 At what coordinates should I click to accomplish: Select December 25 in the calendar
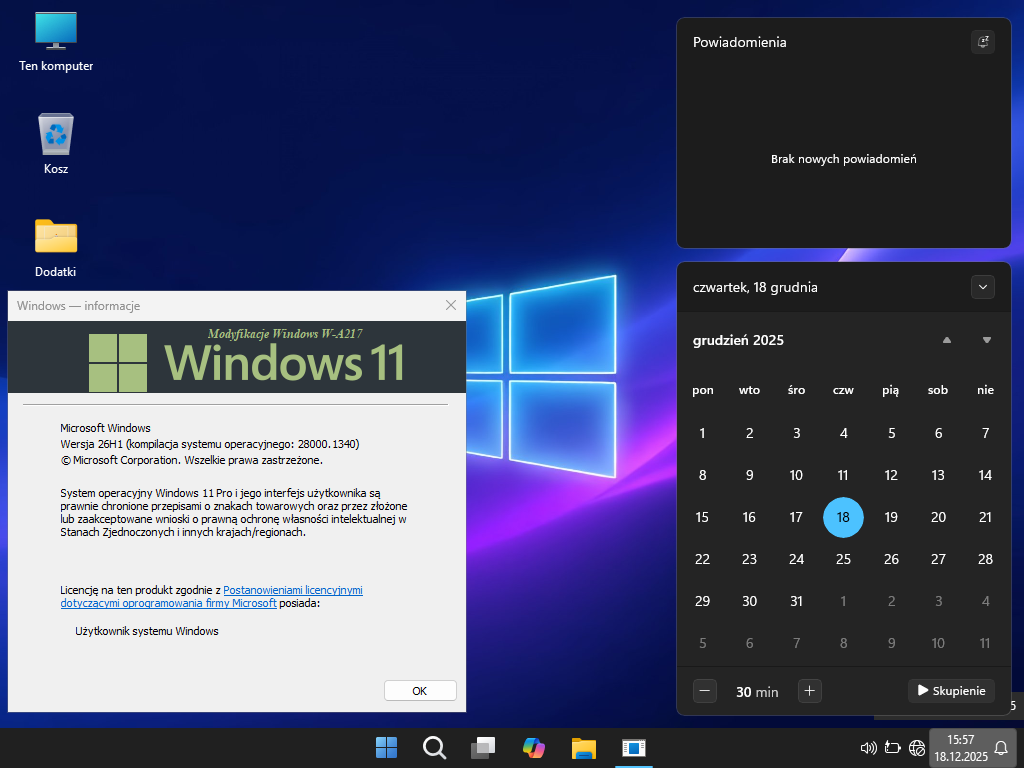(843, 559)
